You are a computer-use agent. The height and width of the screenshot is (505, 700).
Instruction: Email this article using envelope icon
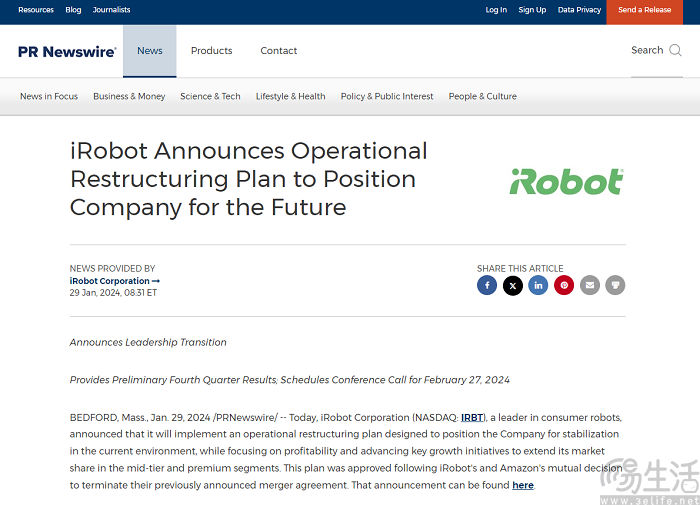click(x=590, y=286)
